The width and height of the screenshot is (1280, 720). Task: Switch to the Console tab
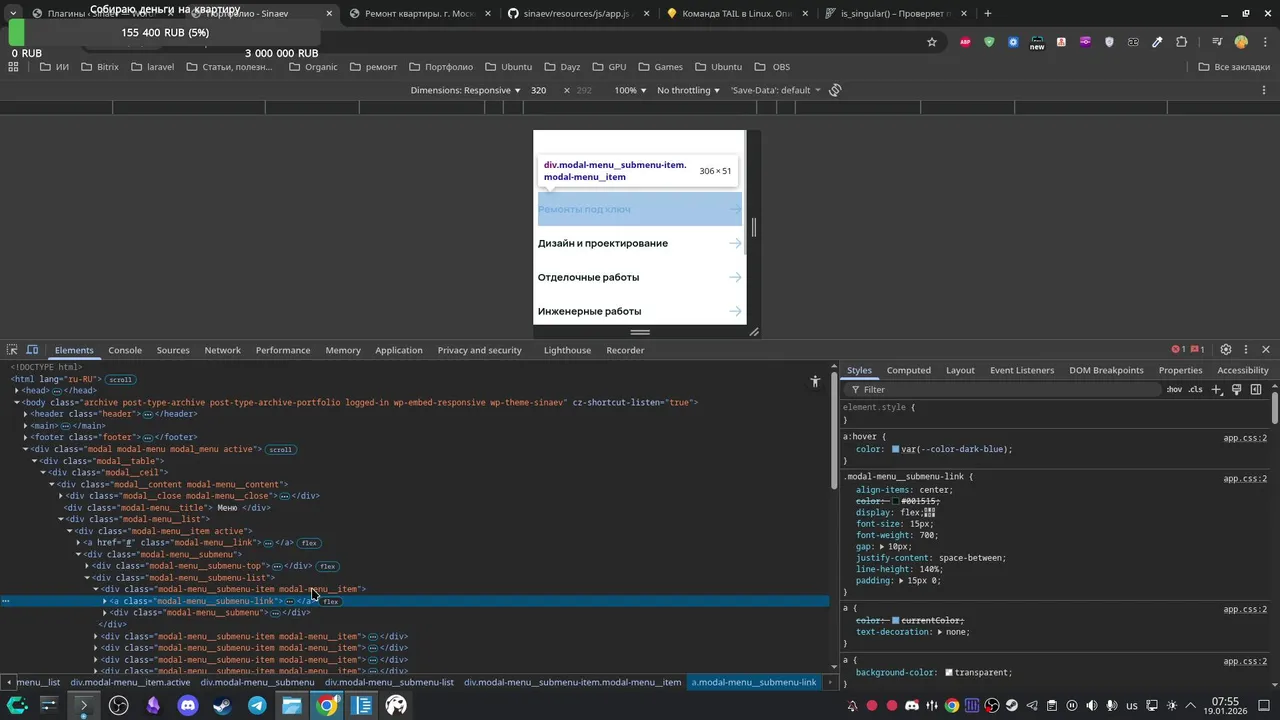tap(125, 350)
